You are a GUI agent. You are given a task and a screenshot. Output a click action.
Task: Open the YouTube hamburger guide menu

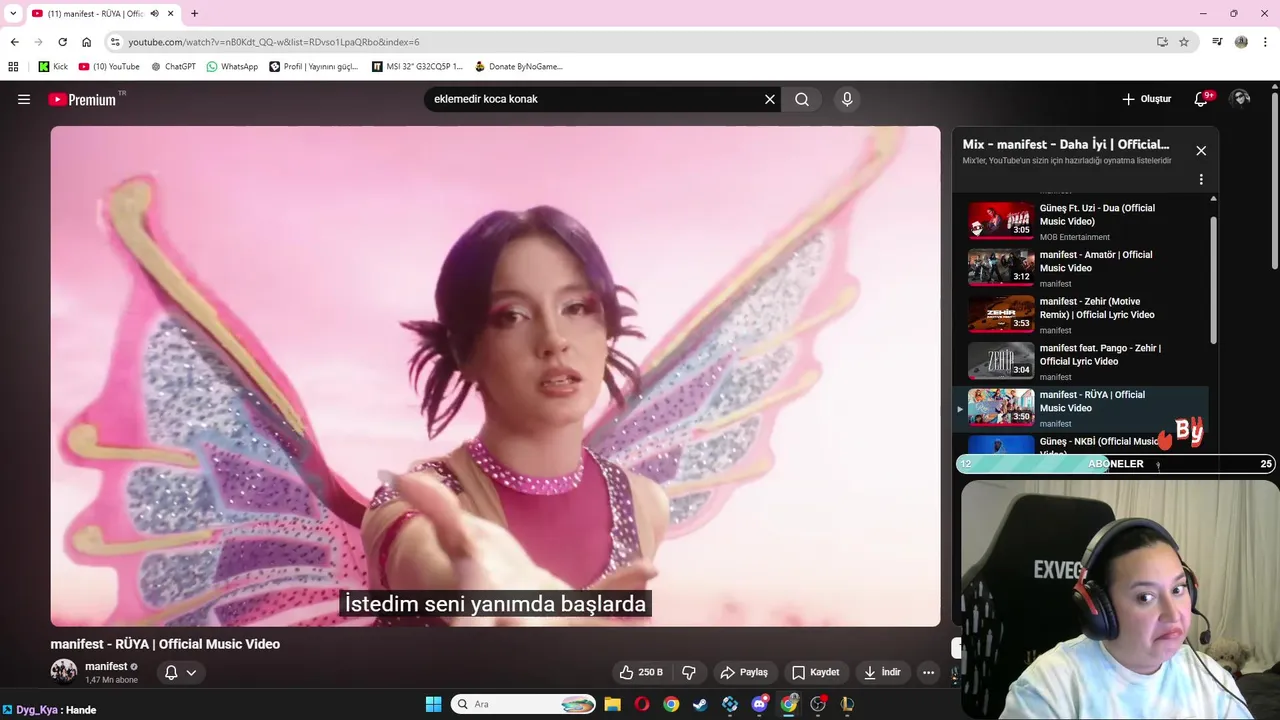tap(24, 99)
